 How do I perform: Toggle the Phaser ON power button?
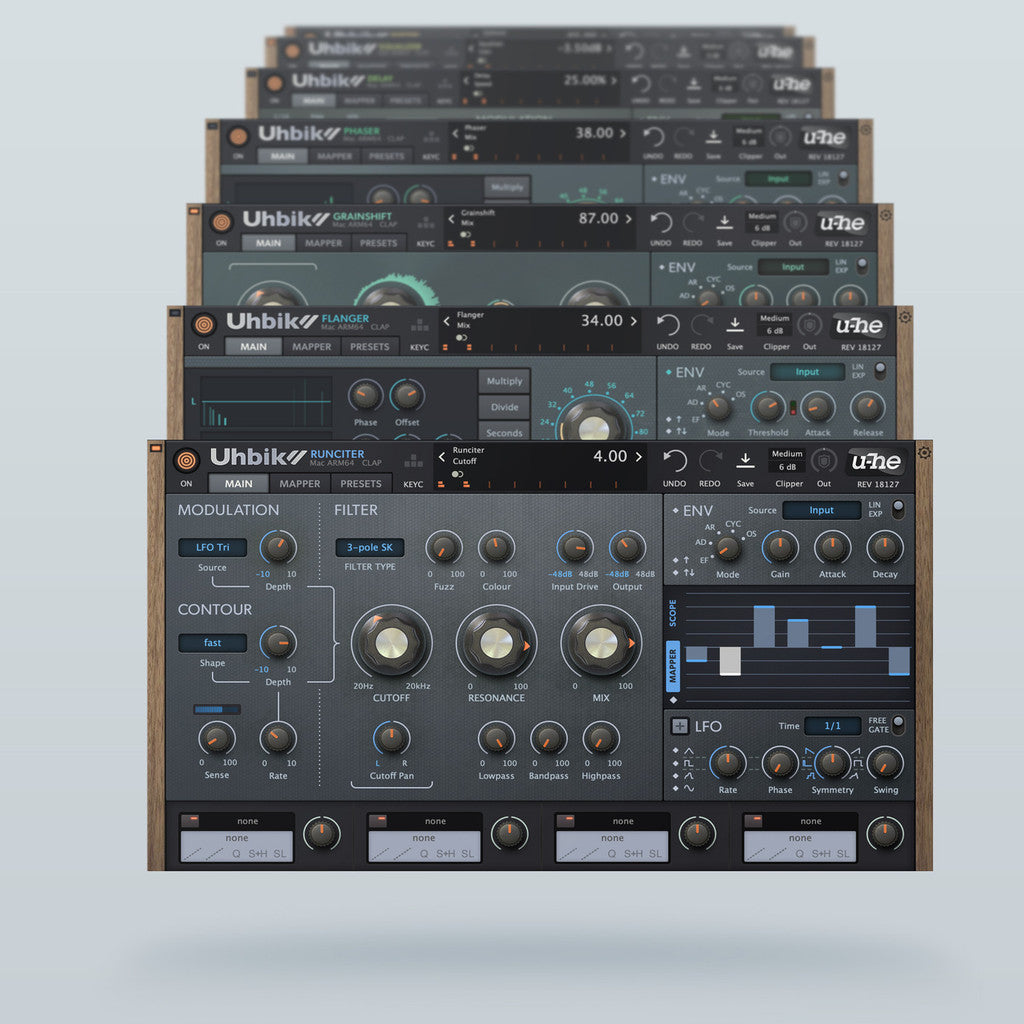pyautogui.click(x=238, y=136)
